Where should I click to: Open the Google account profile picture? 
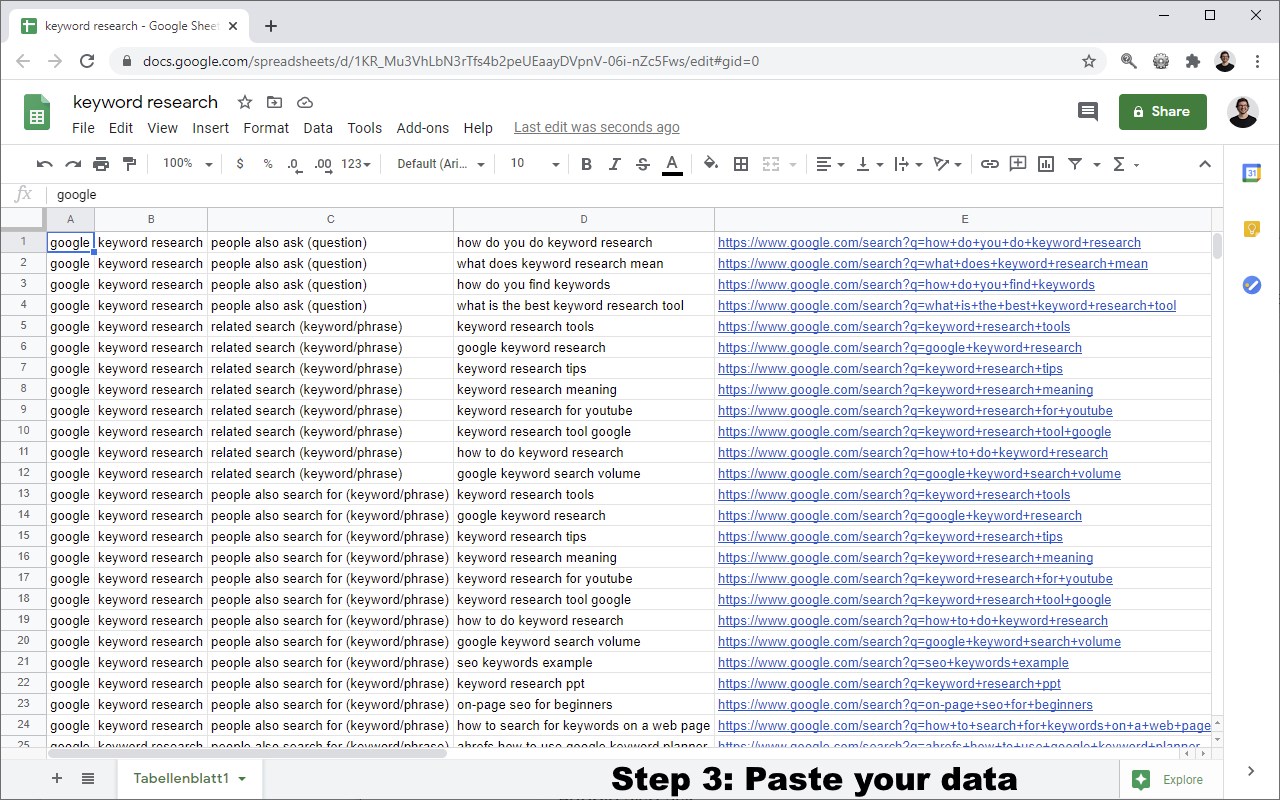tap(1243, 112)
